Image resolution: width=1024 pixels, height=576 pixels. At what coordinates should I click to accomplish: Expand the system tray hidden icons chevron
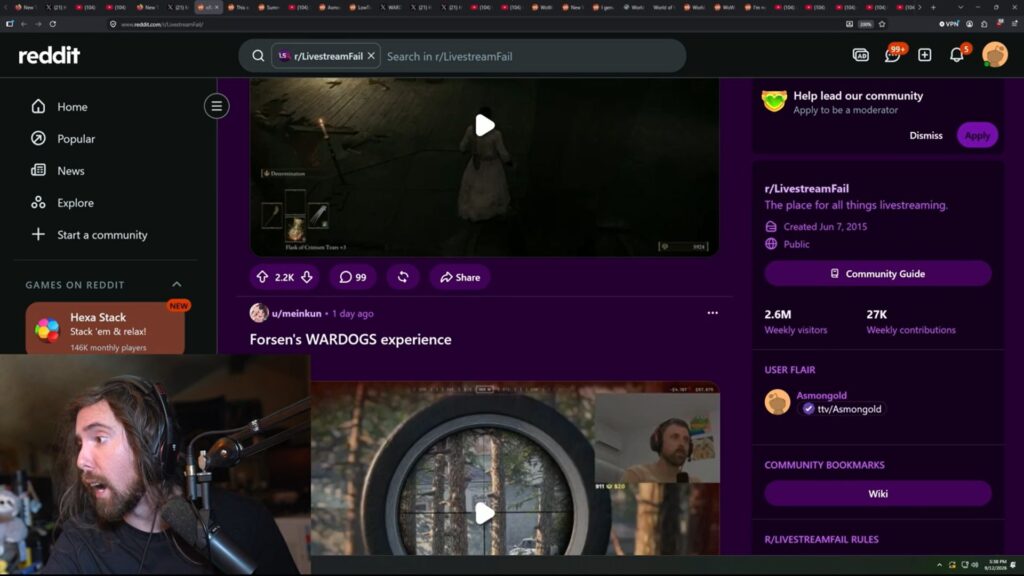tap(939, 565)
